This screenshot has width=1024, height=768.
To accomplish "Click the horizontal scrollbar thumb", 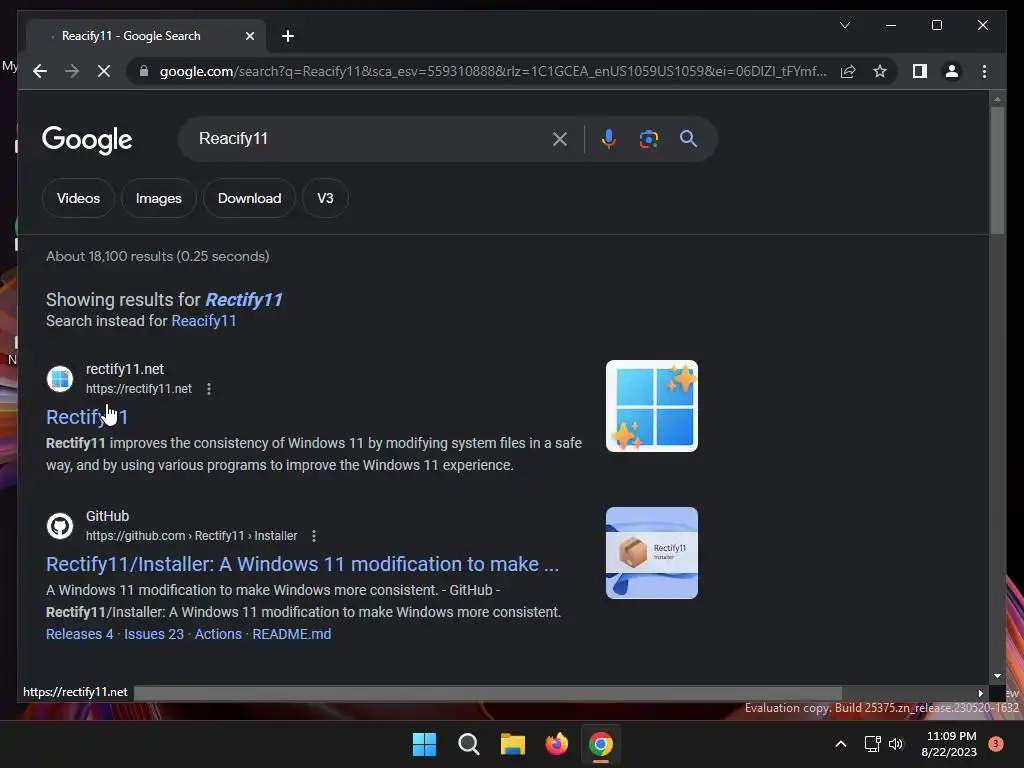I will [x=488, y=693].
